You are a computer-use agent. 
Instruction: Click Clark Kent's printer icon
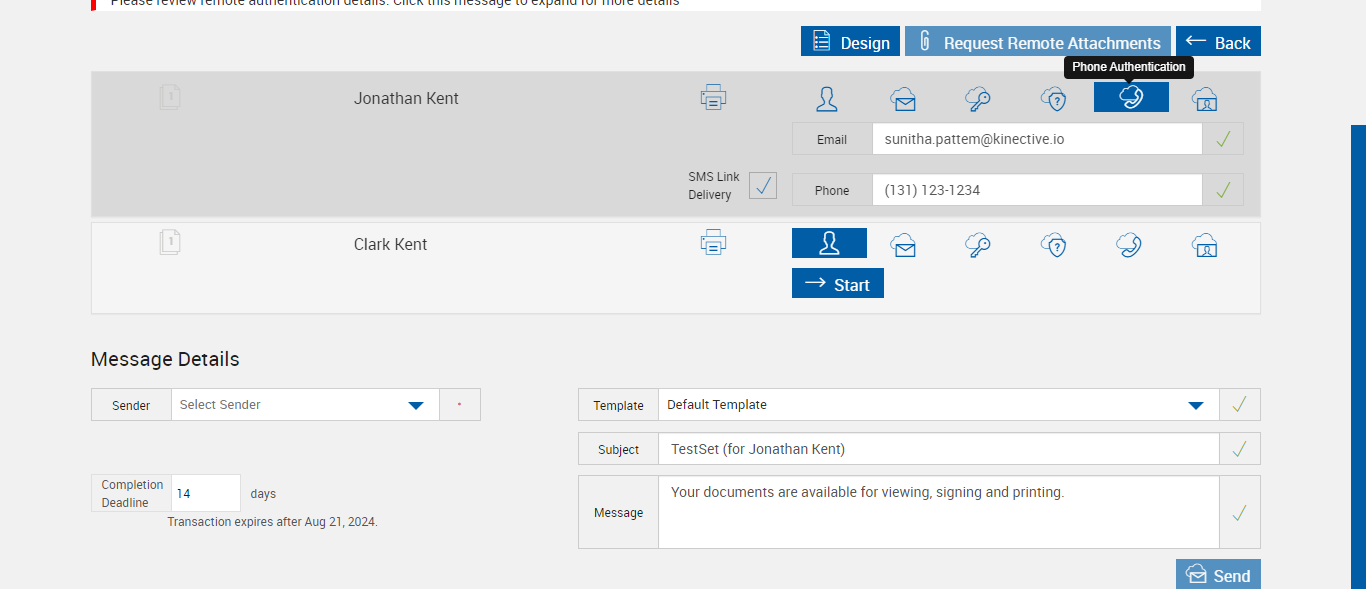[713, 242]
